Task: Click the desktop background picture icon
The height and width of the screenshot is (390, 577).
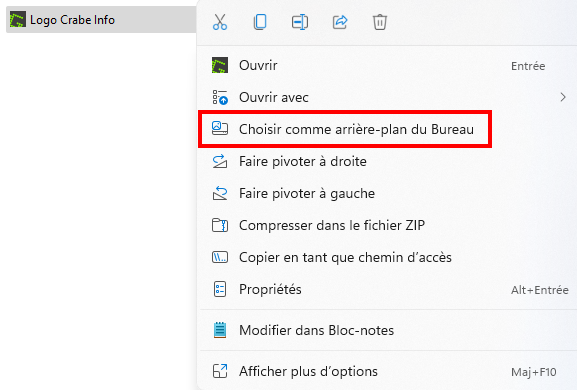Action: pyautogui.click(x=220, y=128)
